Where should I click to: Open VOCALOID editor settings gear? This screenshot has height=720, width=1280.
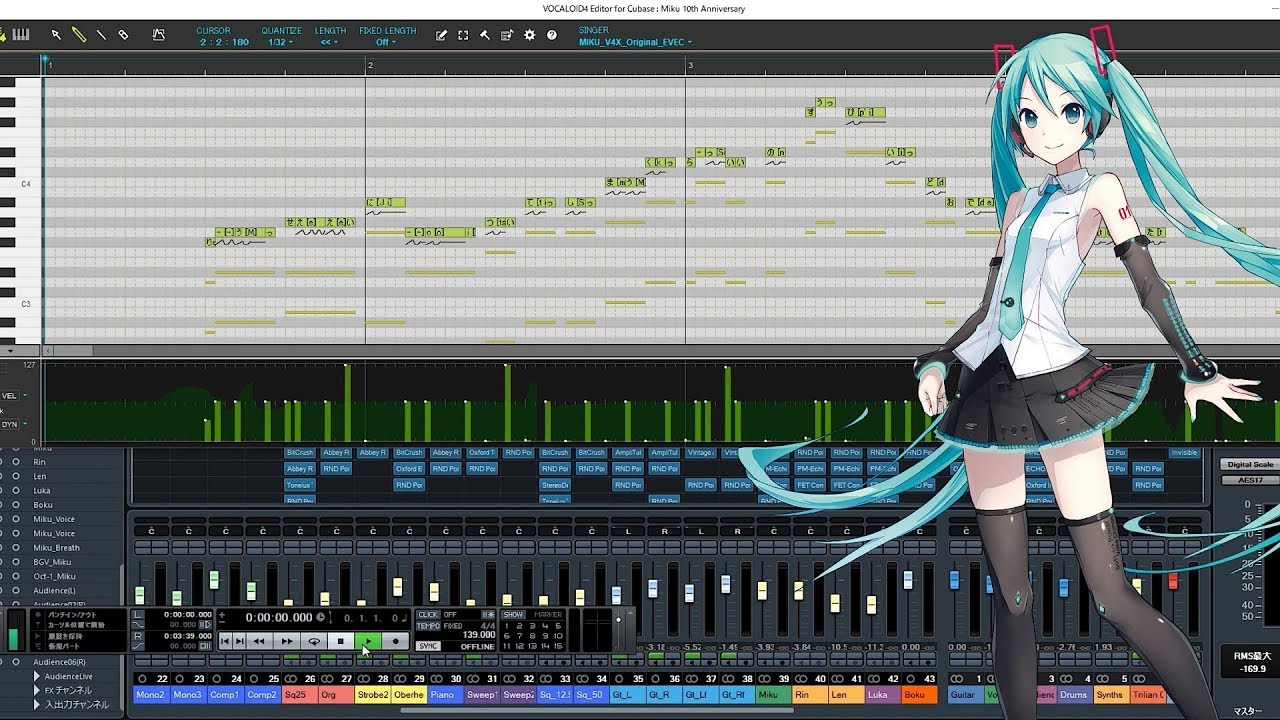[x=530, y=35]
